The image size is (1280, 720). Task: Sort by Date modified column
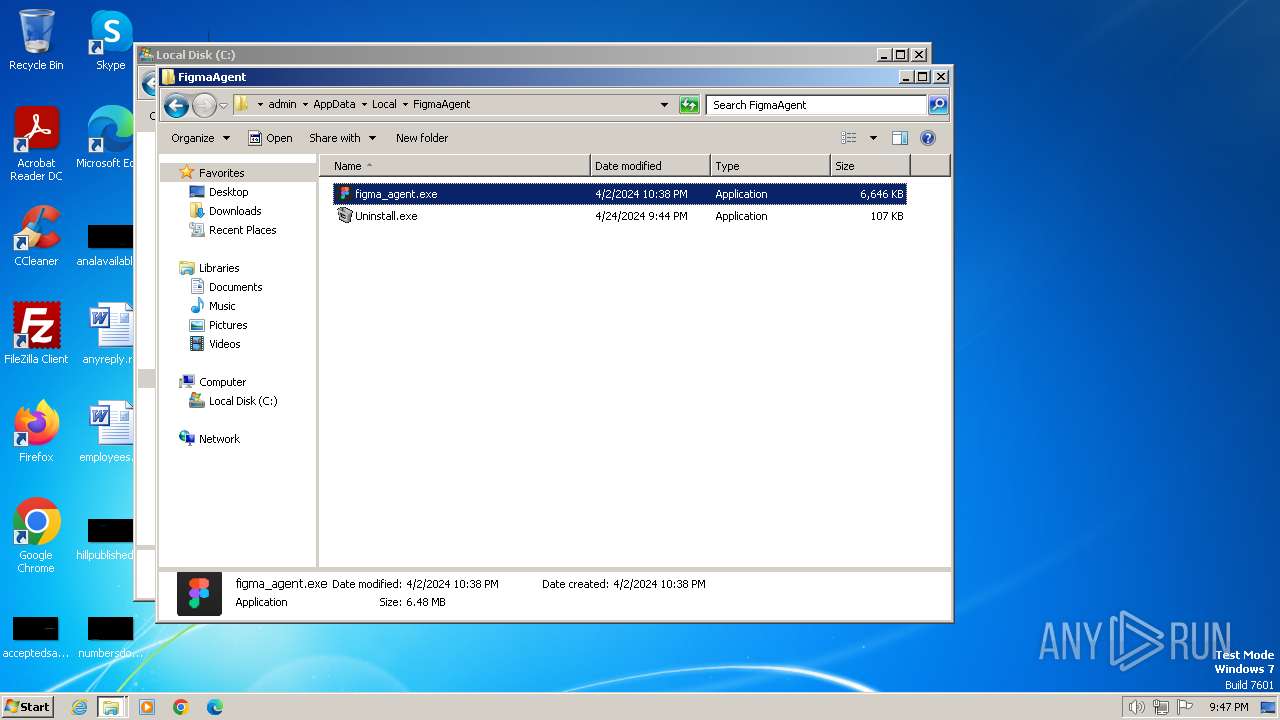(650, 166)
